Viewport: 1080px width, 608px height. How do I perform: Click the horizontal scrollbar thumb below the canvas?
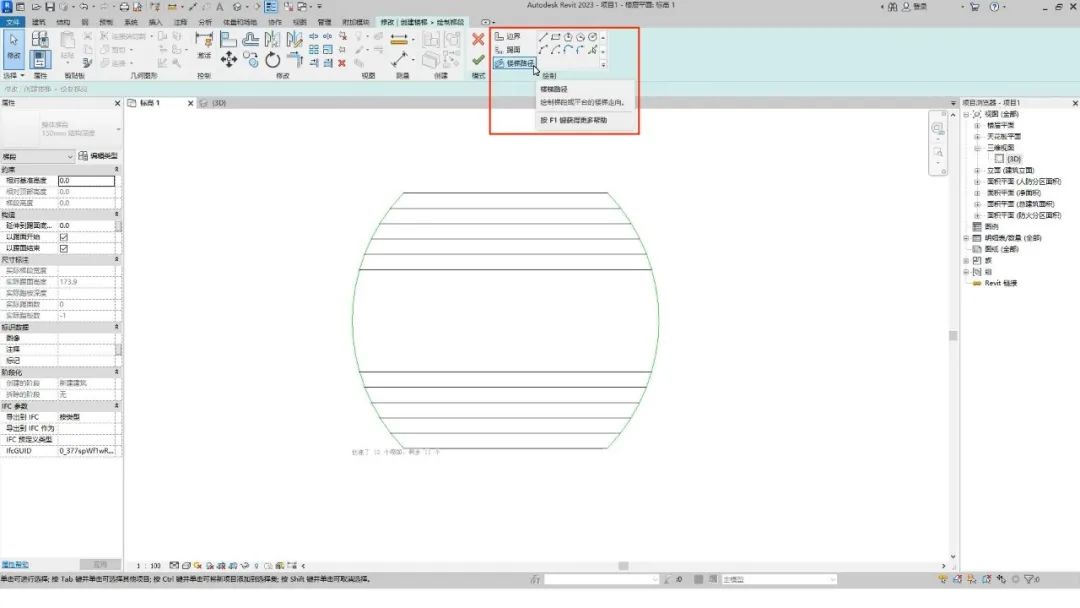(x=623, y=566)
